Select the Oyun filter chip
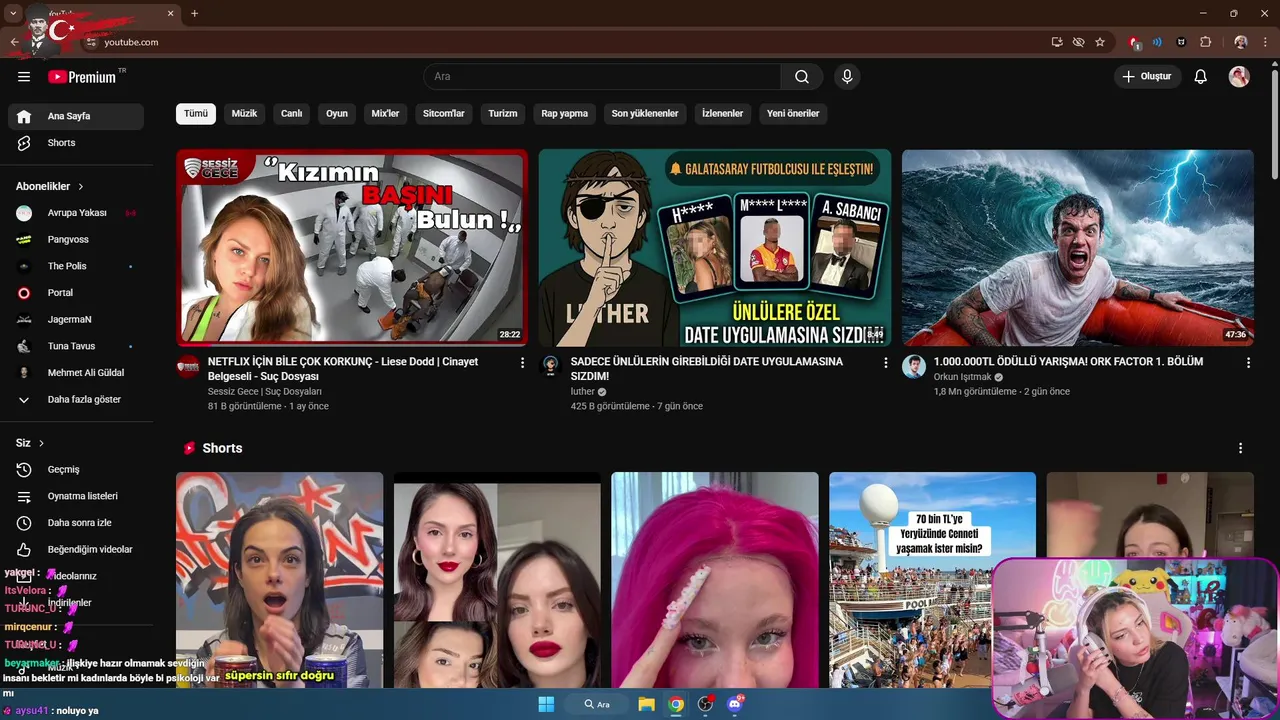 [337, 114]
